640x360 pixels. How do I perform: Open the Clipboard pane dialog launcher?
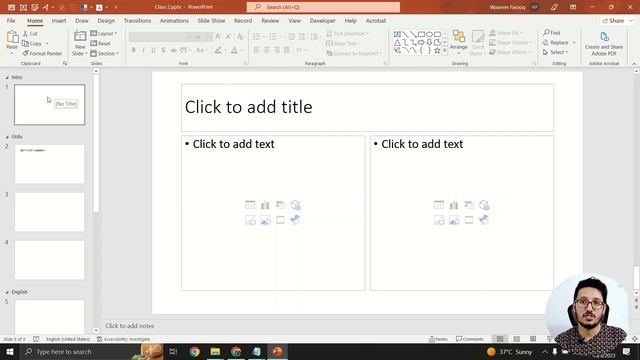(65, 64)
